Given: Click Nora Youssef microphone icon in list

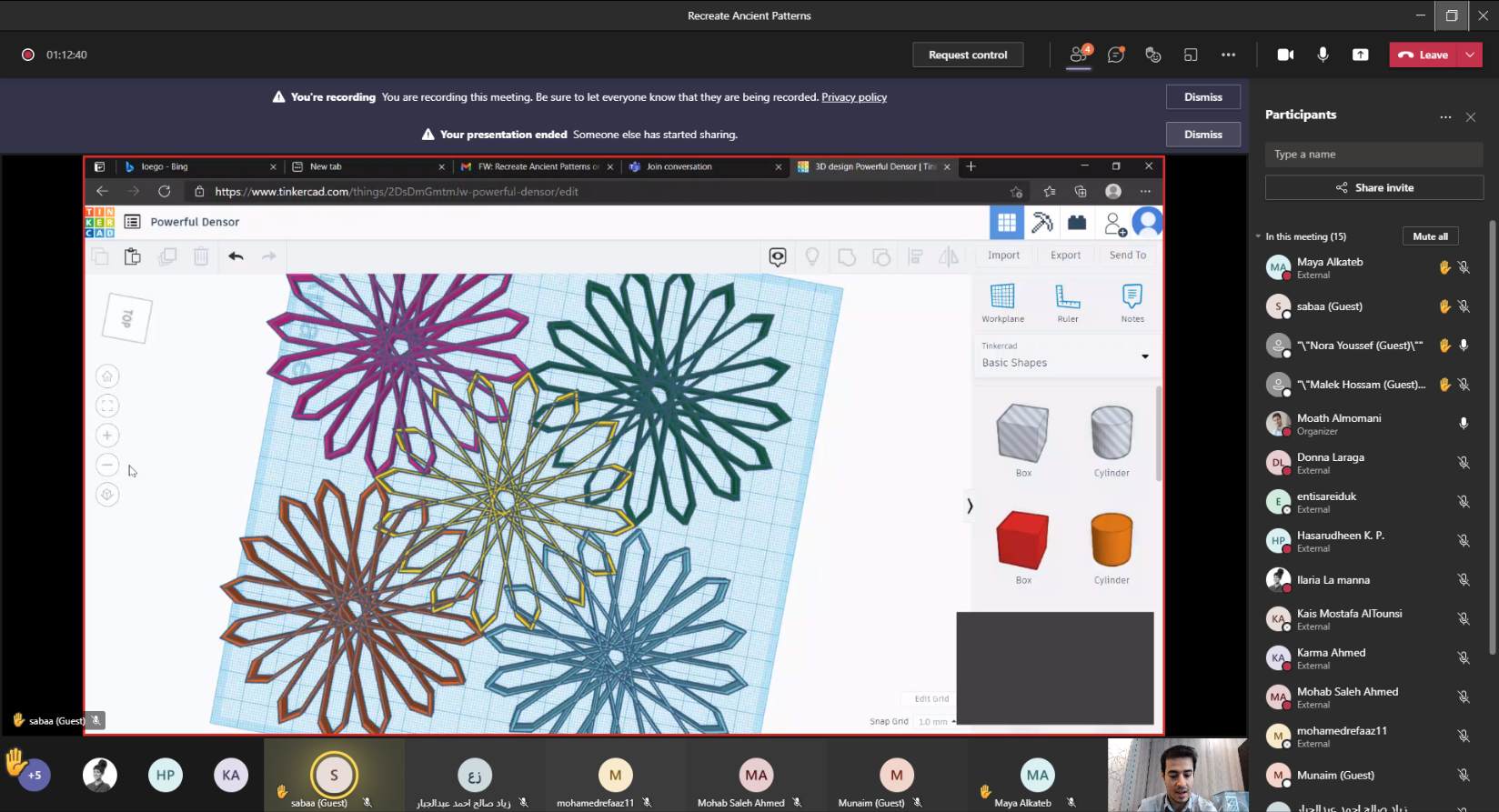Looking at the screenshot, I should [1464, 346].
